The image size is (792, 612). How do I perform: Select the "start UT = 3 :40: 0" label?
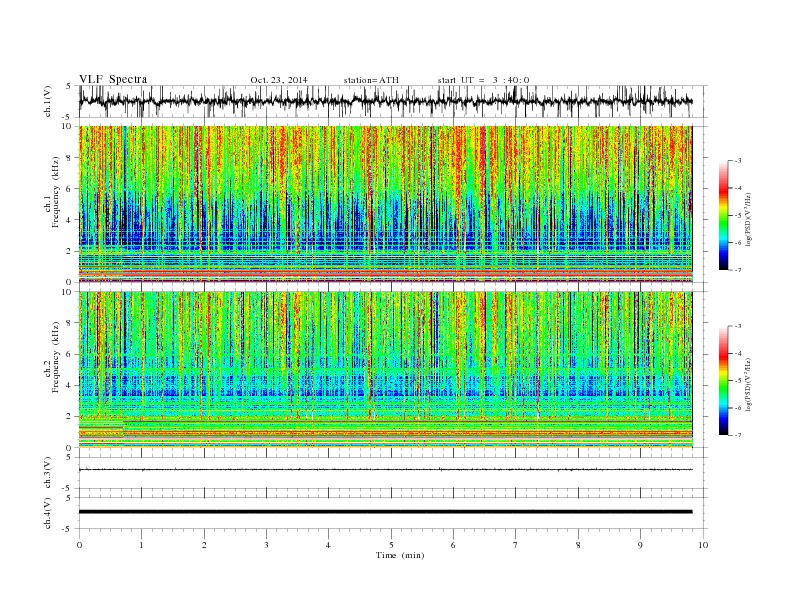coord(483,80)
